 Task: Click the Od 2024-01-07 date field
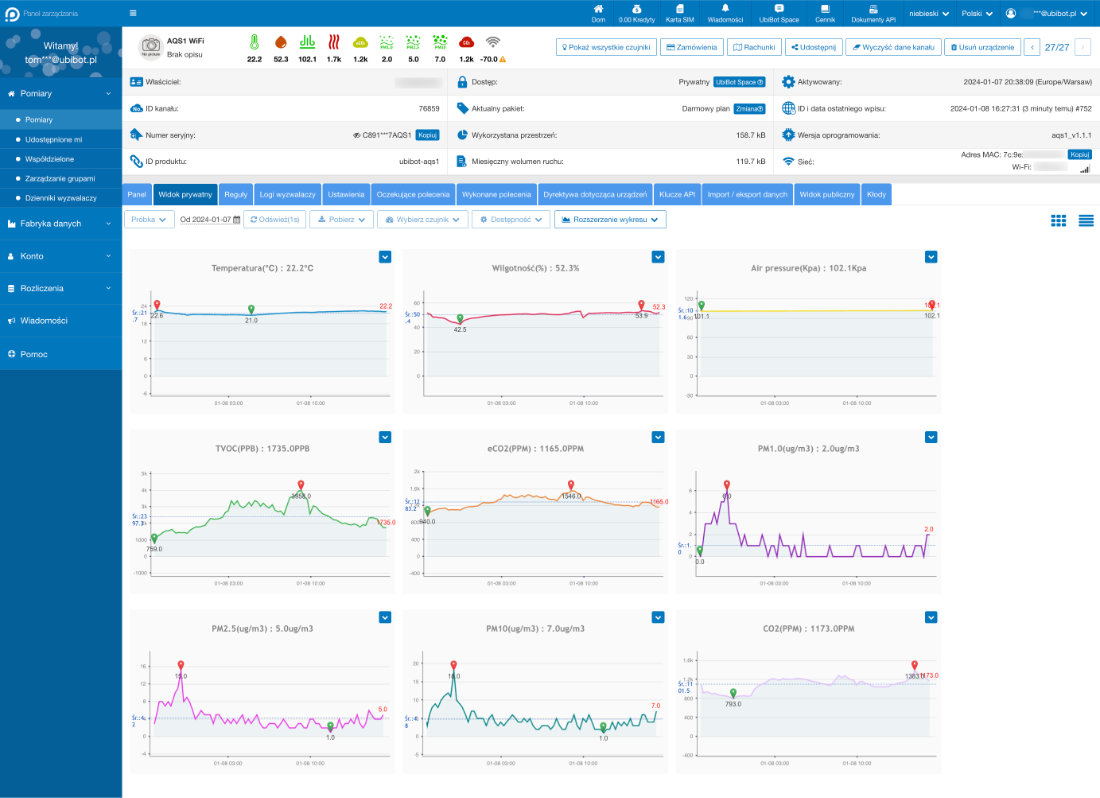(209, 219)
